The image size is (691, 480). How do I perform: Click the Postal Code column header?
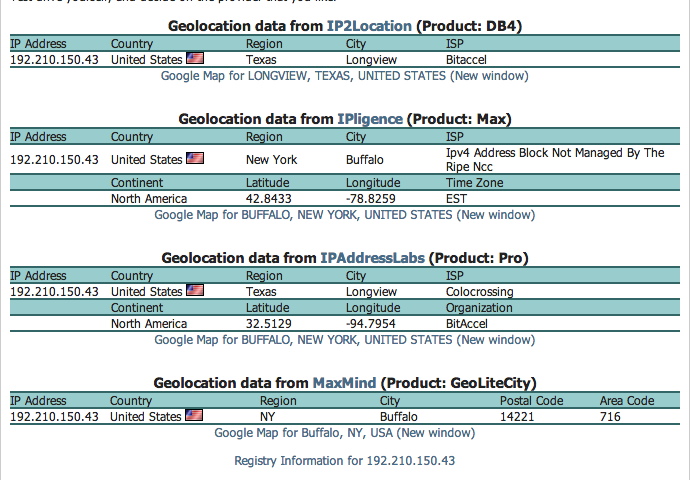pyautogui.click(x=531, y=401)
